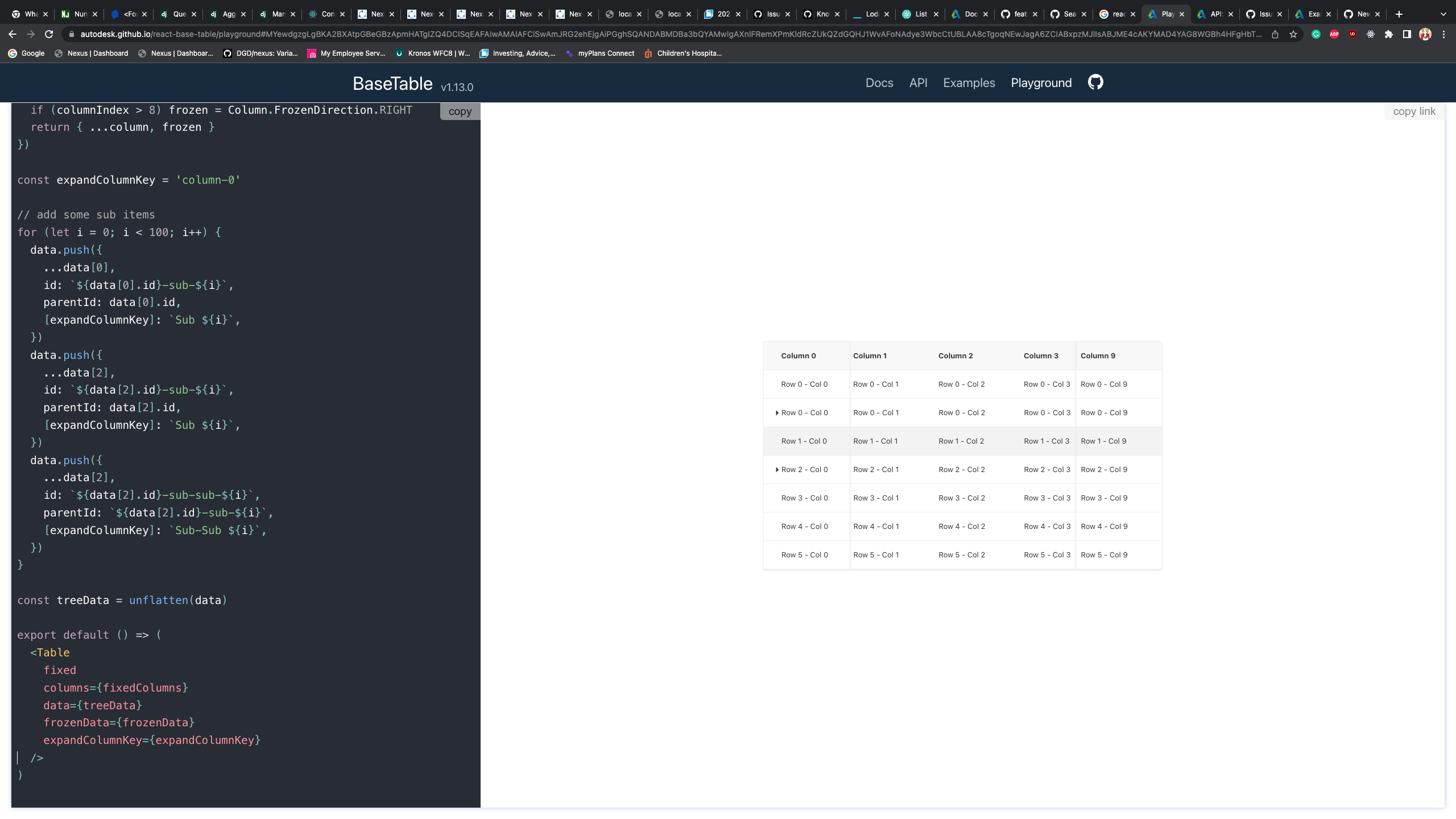
Task: Reload the current page
Action: (x=49, y=34)
